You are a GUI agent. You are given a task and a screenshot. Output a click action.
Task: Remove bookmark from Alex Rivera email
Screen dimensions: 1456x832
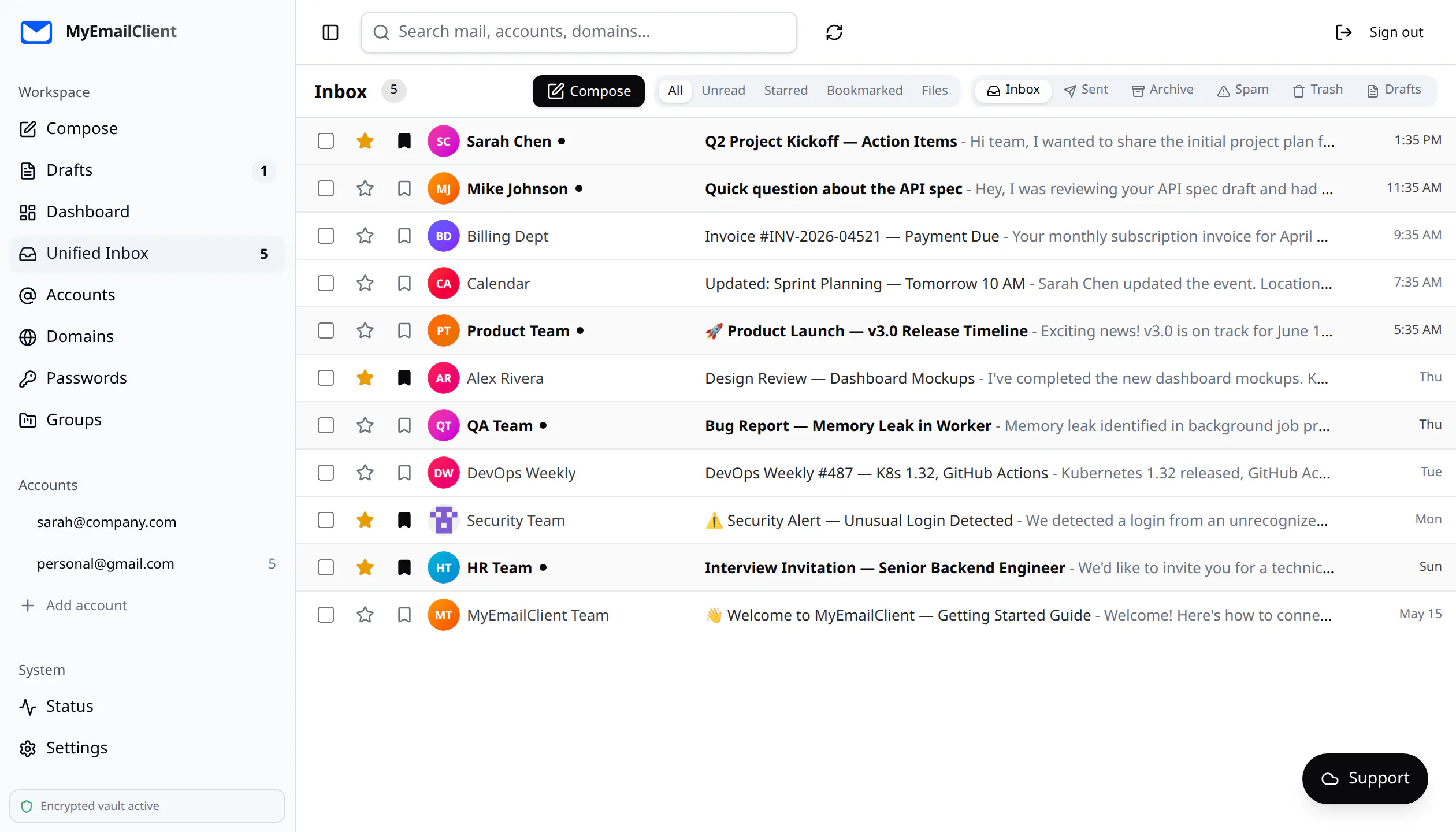coord(404,378)
